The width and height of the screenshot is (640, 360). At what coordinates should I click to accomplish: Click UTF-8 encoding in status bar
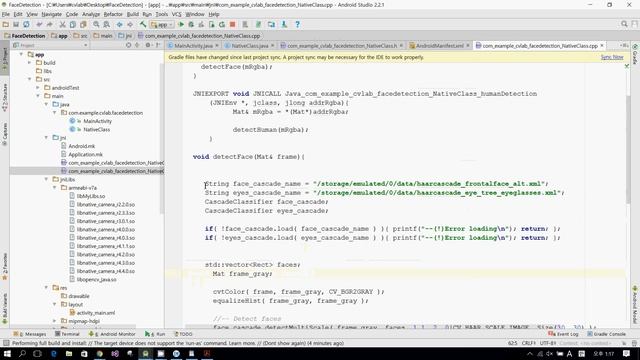coord(548,343)
